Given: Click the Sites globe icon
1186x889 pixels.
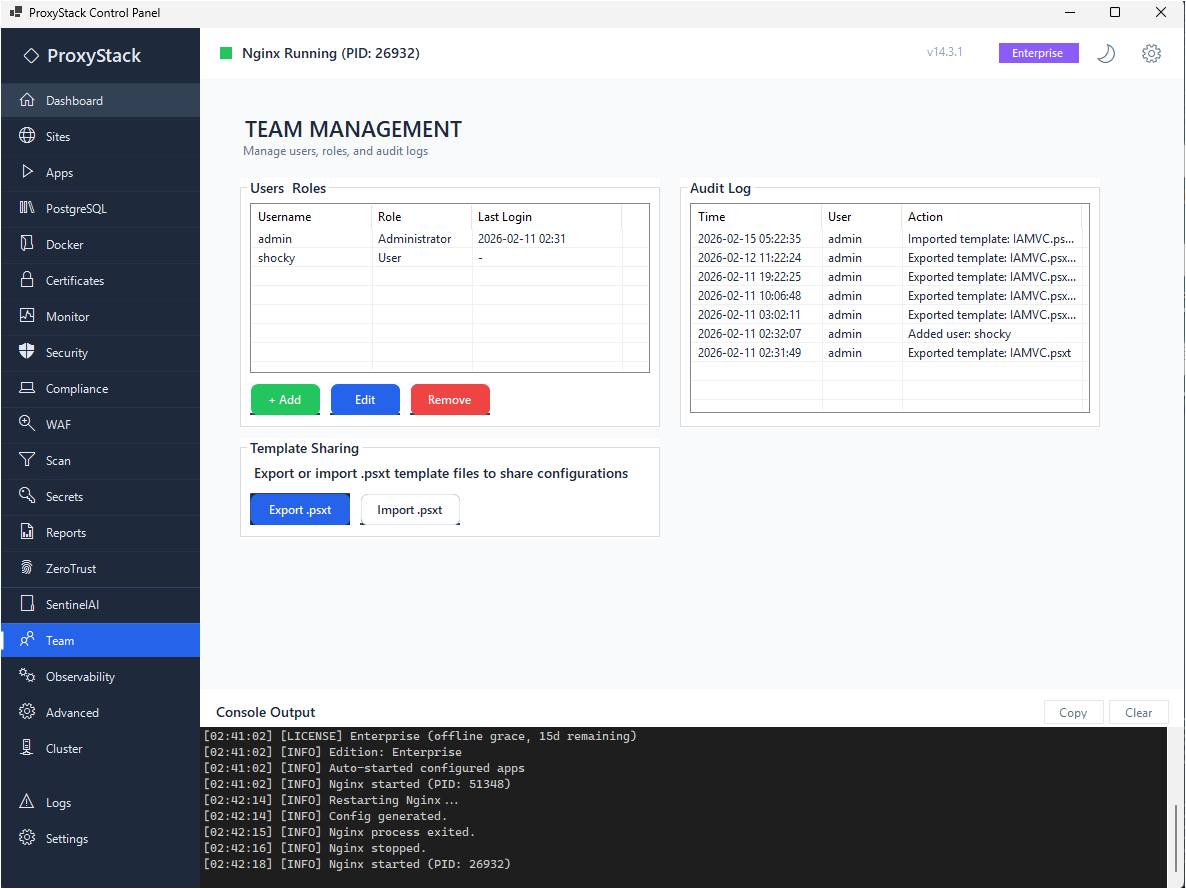Looking at the screenshot, I should [x=27, y=135].
